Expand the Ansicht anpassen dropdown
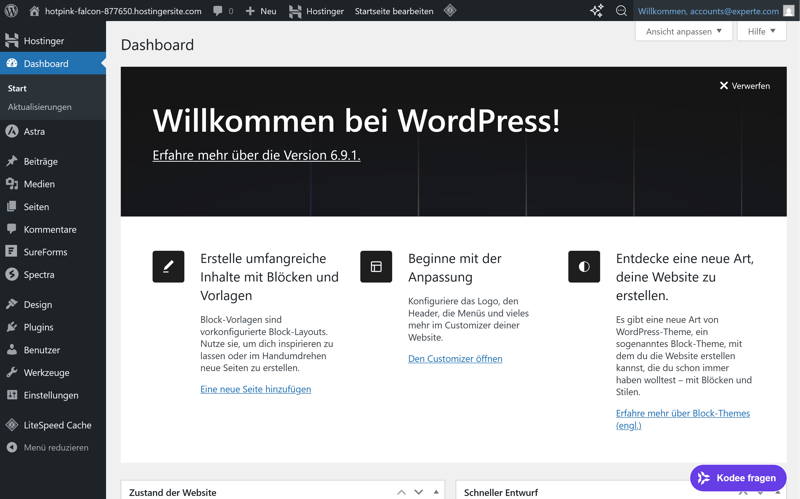This screenshot has width=800, height=499. [x=683, y=31]
